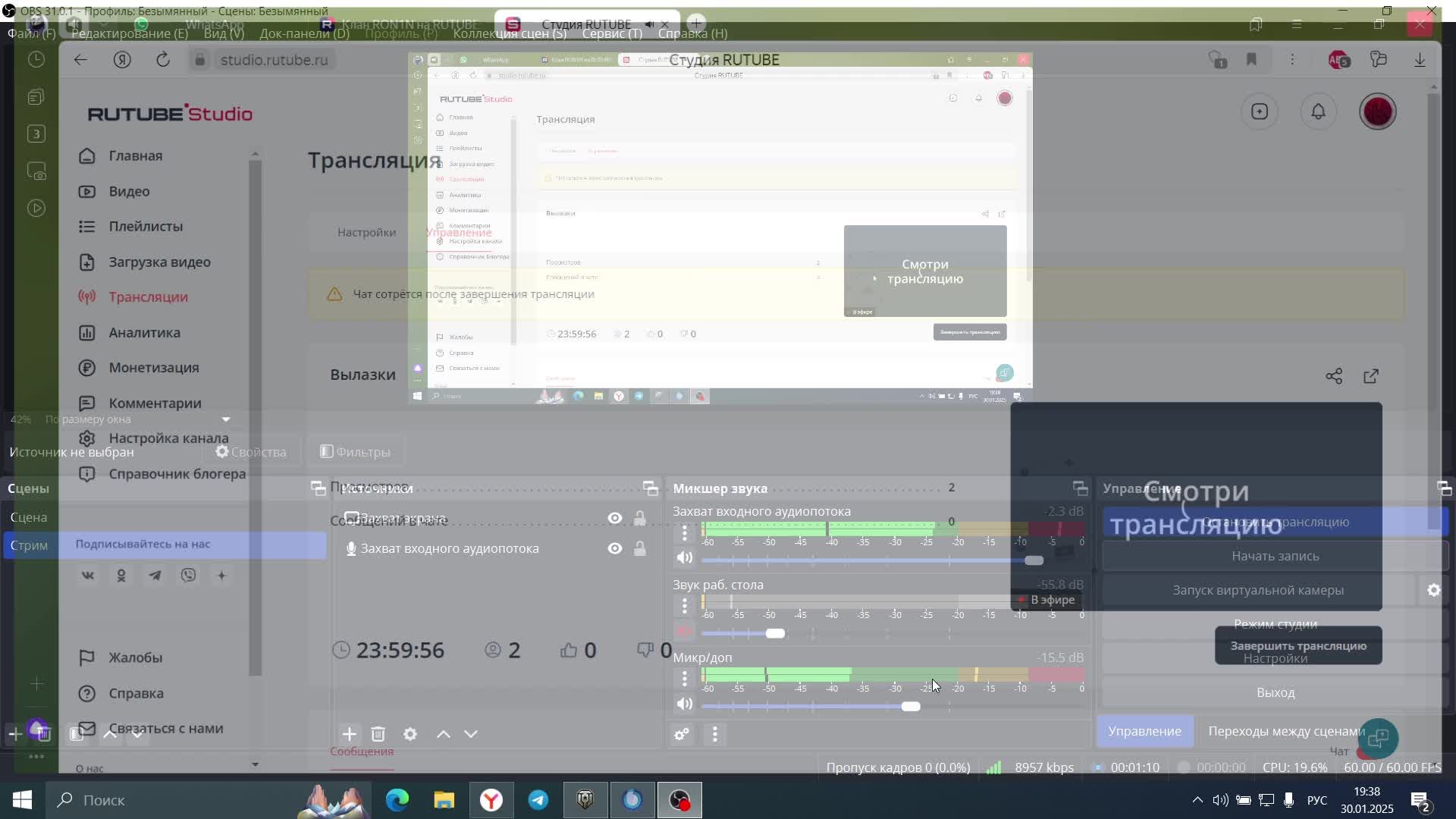1456x819 pixels.
Task: Pop out the Микшер звука dock
Action: [1081, 488]
